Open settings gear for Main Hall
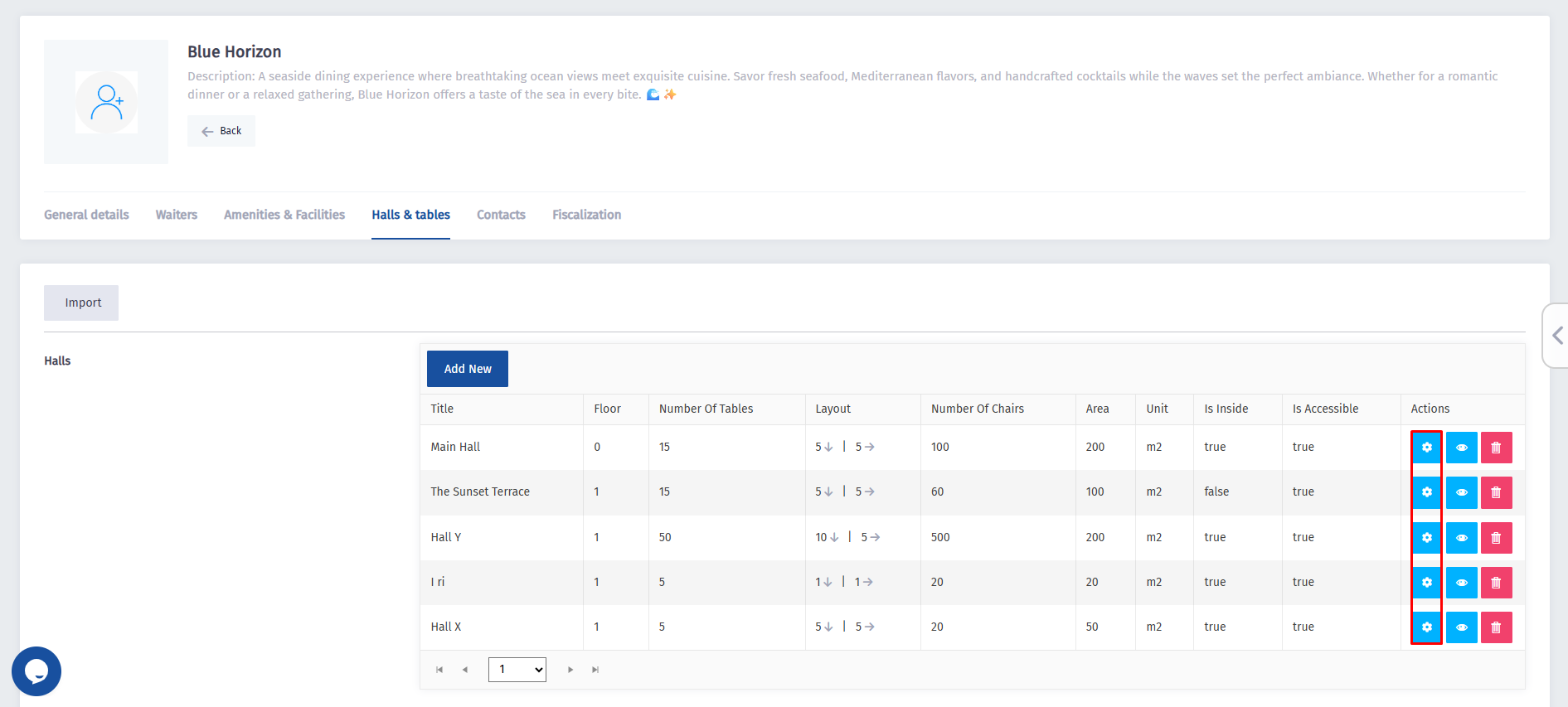1568x707 pixels. (1426, 448)
